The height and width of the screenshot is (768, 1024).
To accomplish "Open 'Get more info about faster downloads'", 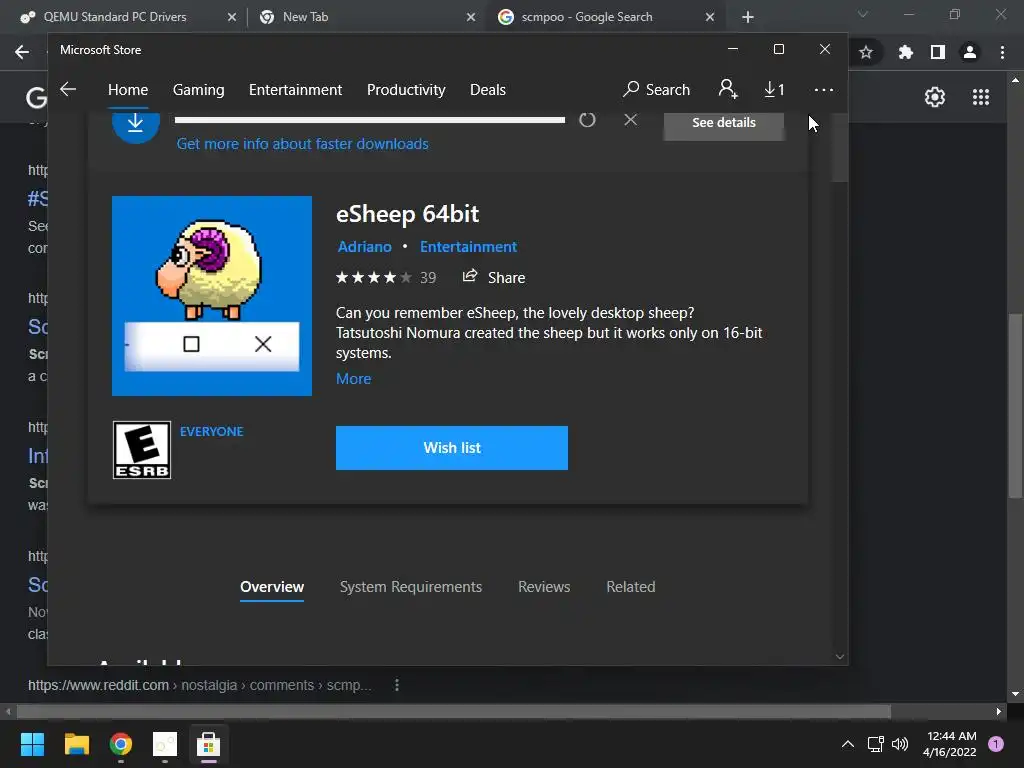I will (x=302, y=144).
